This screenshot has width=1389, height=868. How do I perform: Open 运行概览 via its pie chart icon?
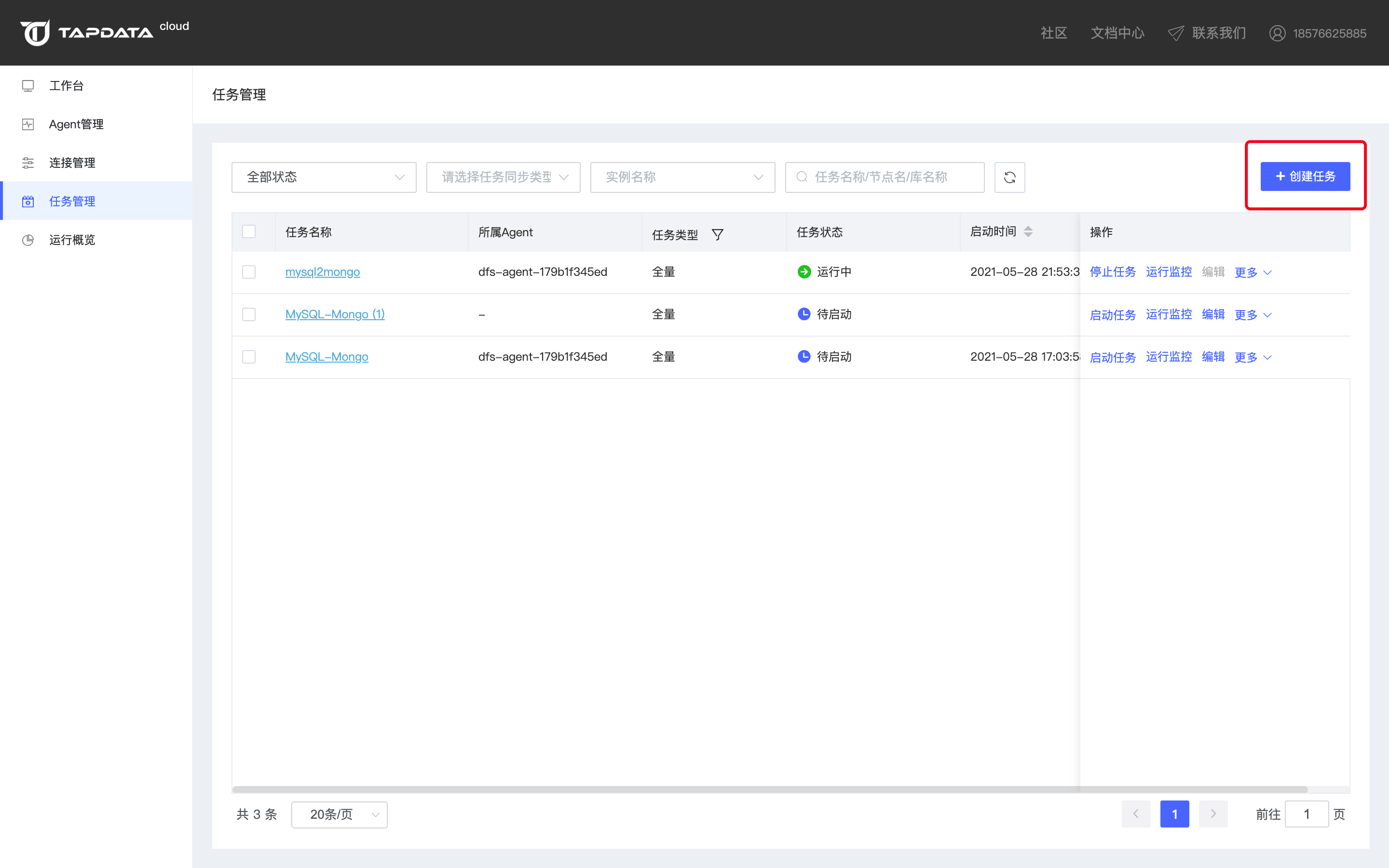[x=28, y=240]
